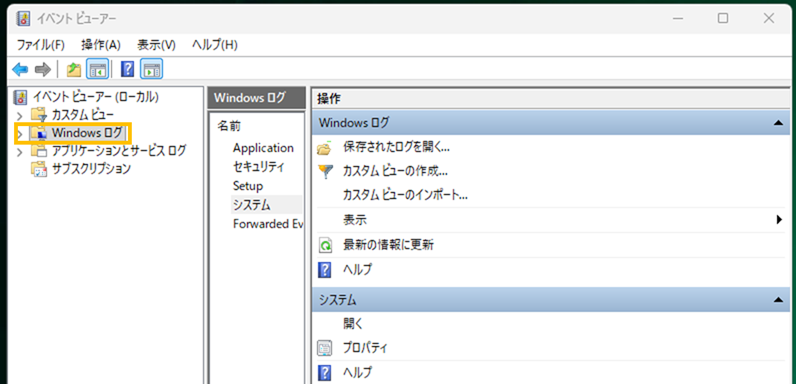This screenshot has width=796, height=384.
Task: Maximize the Event Viewer window
Action: pyautogui.click(x=723, y=18)
